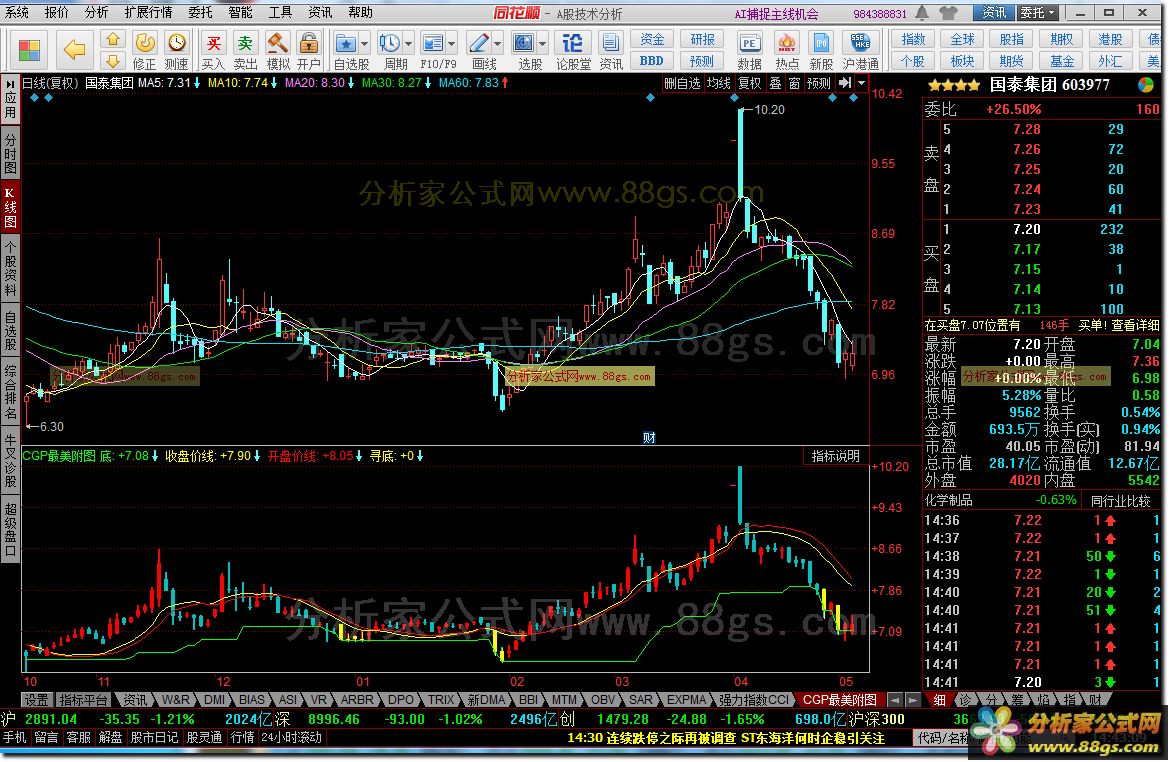Click the 开户 padlock icon
The height and width of the screenshot is (762, 1170).
point(308,43)
